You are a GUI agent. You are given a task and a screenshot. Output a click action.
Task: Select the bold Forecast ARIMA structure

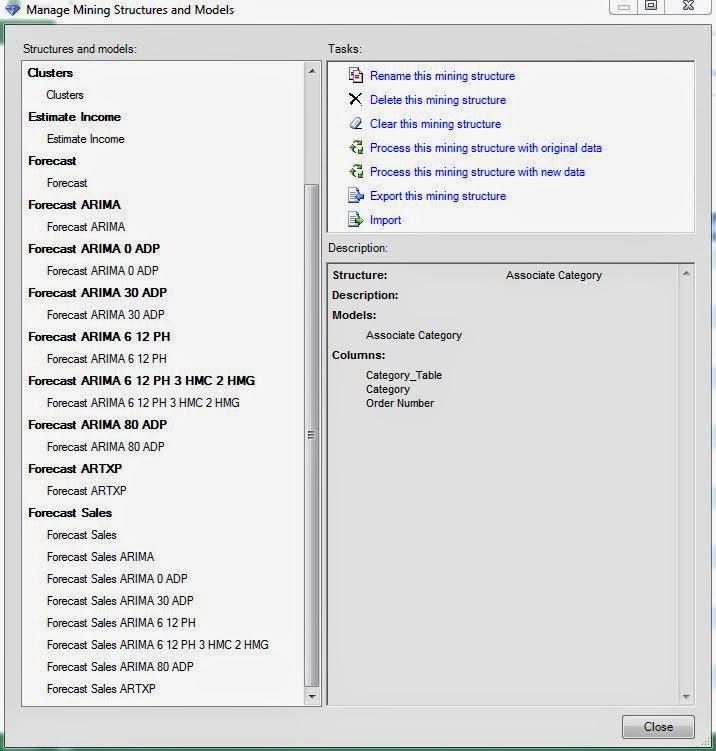[x=74, y=205]
